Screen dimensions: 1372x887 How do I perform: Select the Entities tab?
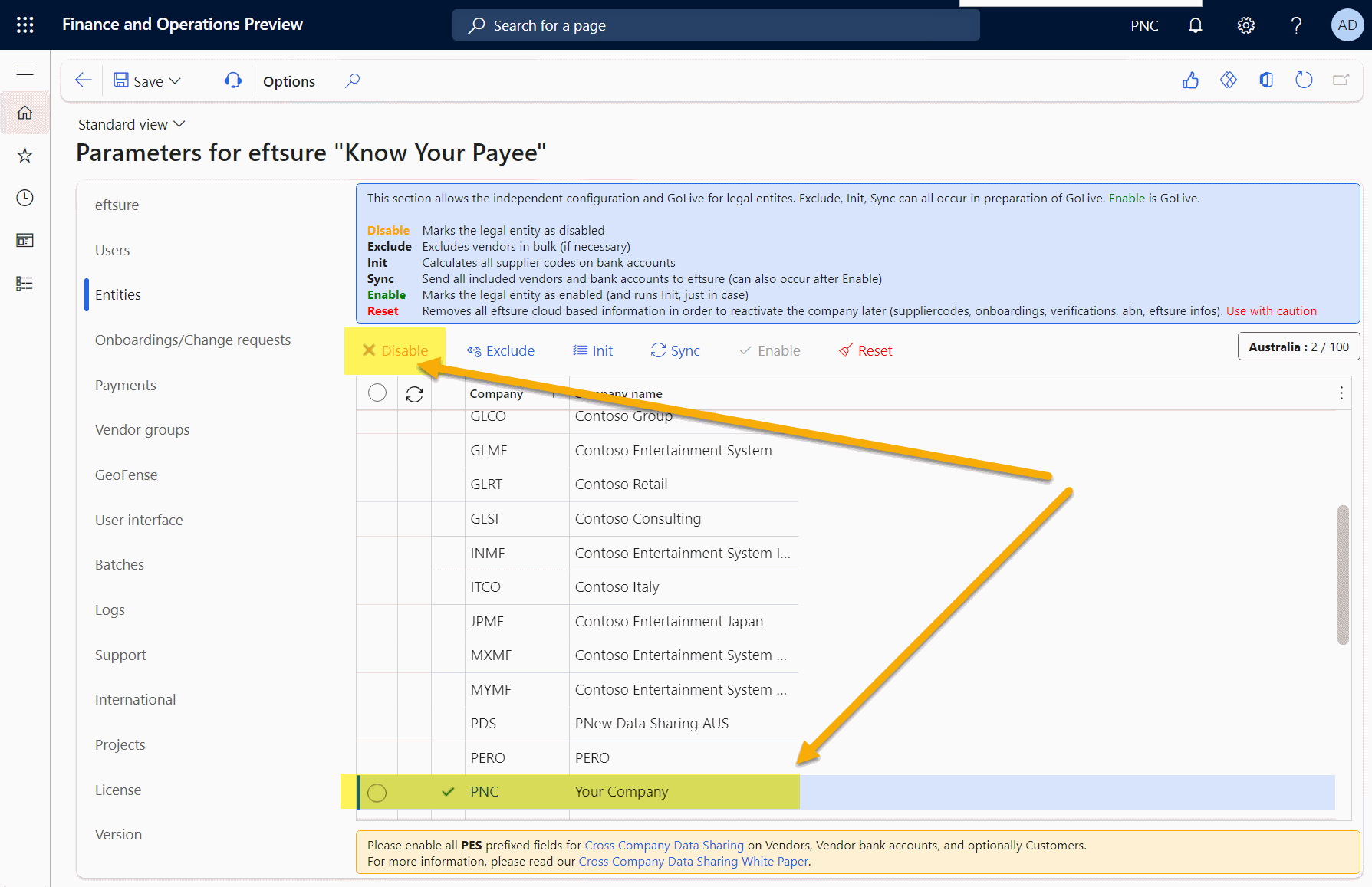[118, 294]
